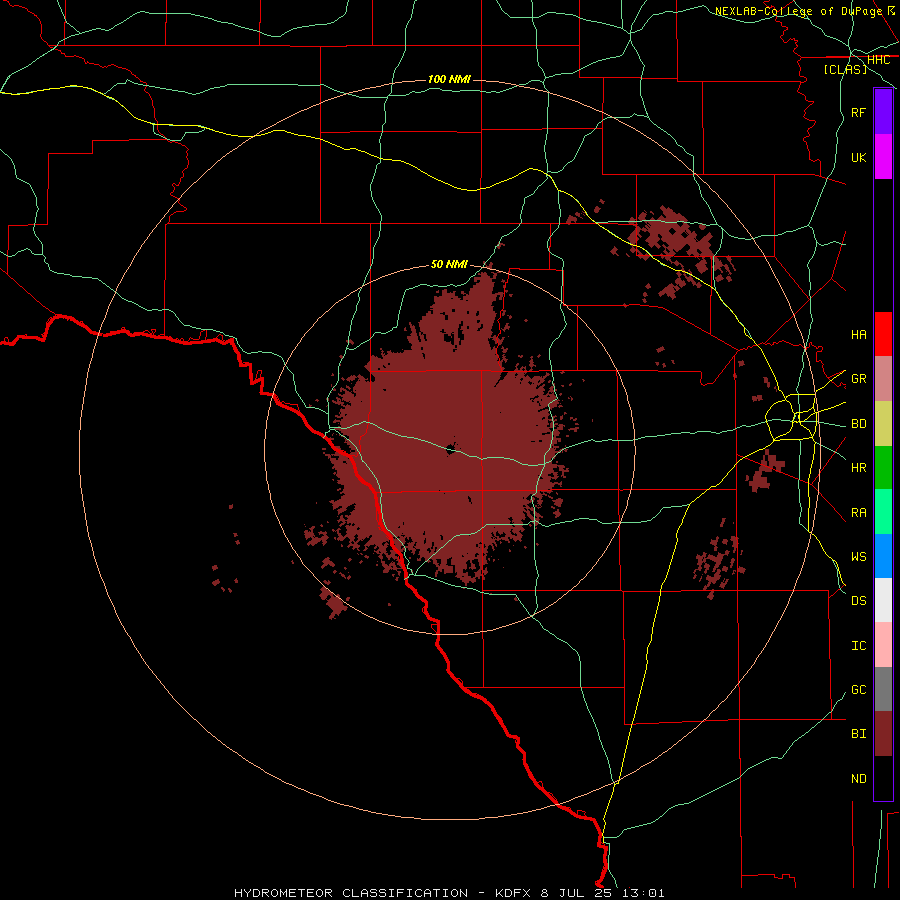This screenshot has height=900, width=900.
Task: Click the "ND" legend label
Action: pyautogui.click(x=859, y=779)
